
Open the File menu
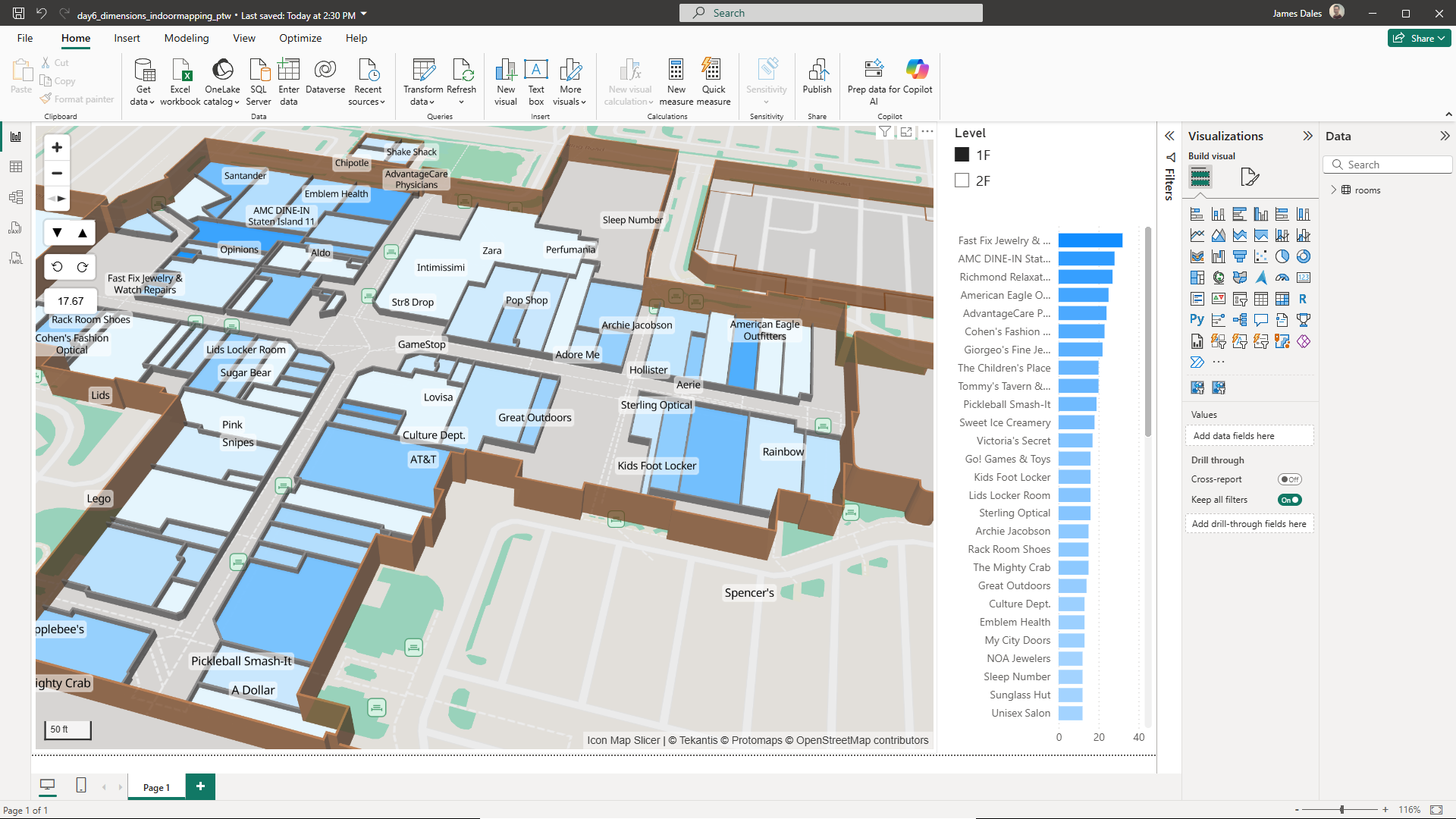click(x=25, y=38)
